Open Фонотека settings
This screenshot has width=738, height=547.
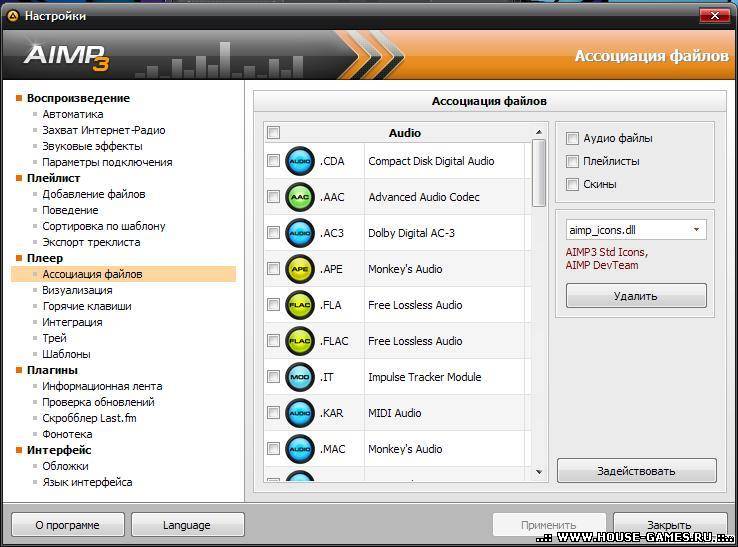click(67, 434)
